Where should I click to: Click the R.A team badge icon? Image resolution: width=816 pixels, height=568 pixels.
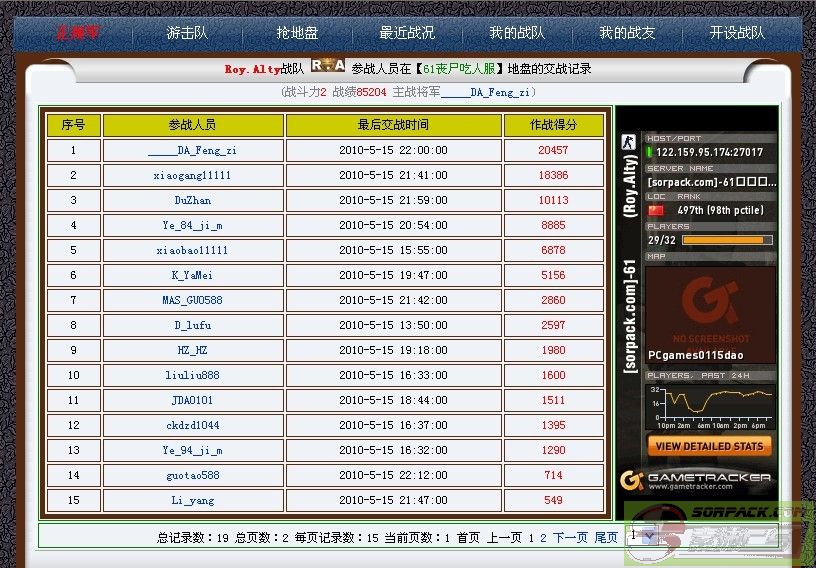(327, 67)
